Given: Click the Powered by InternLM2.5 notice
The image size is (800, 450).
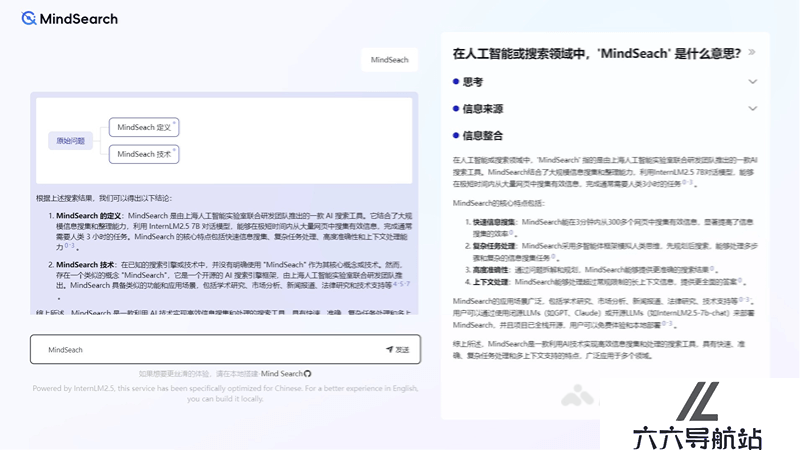Looking at the screenshot, I should point(225,393).
